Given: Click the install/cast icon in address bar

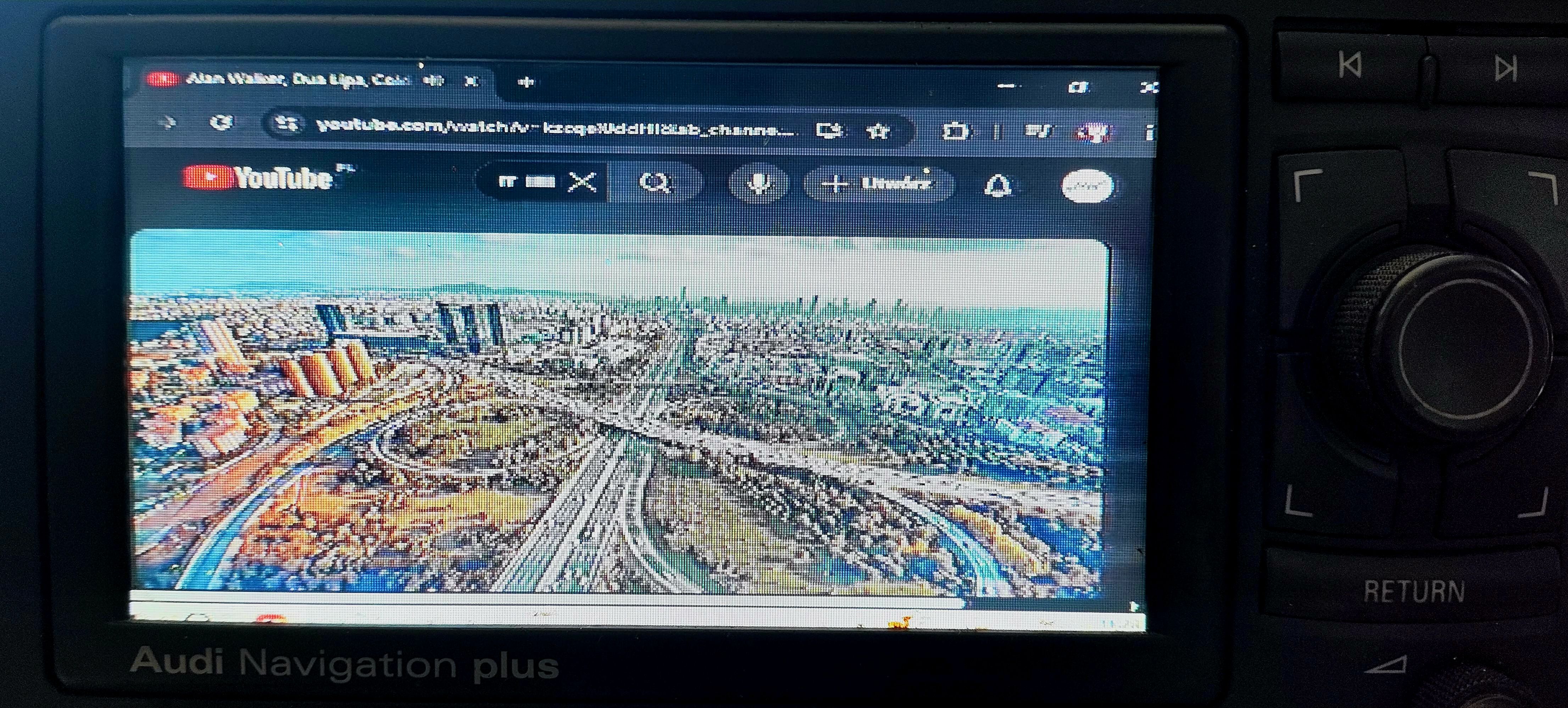Looking at the screenshot, I should click(830, 130).
